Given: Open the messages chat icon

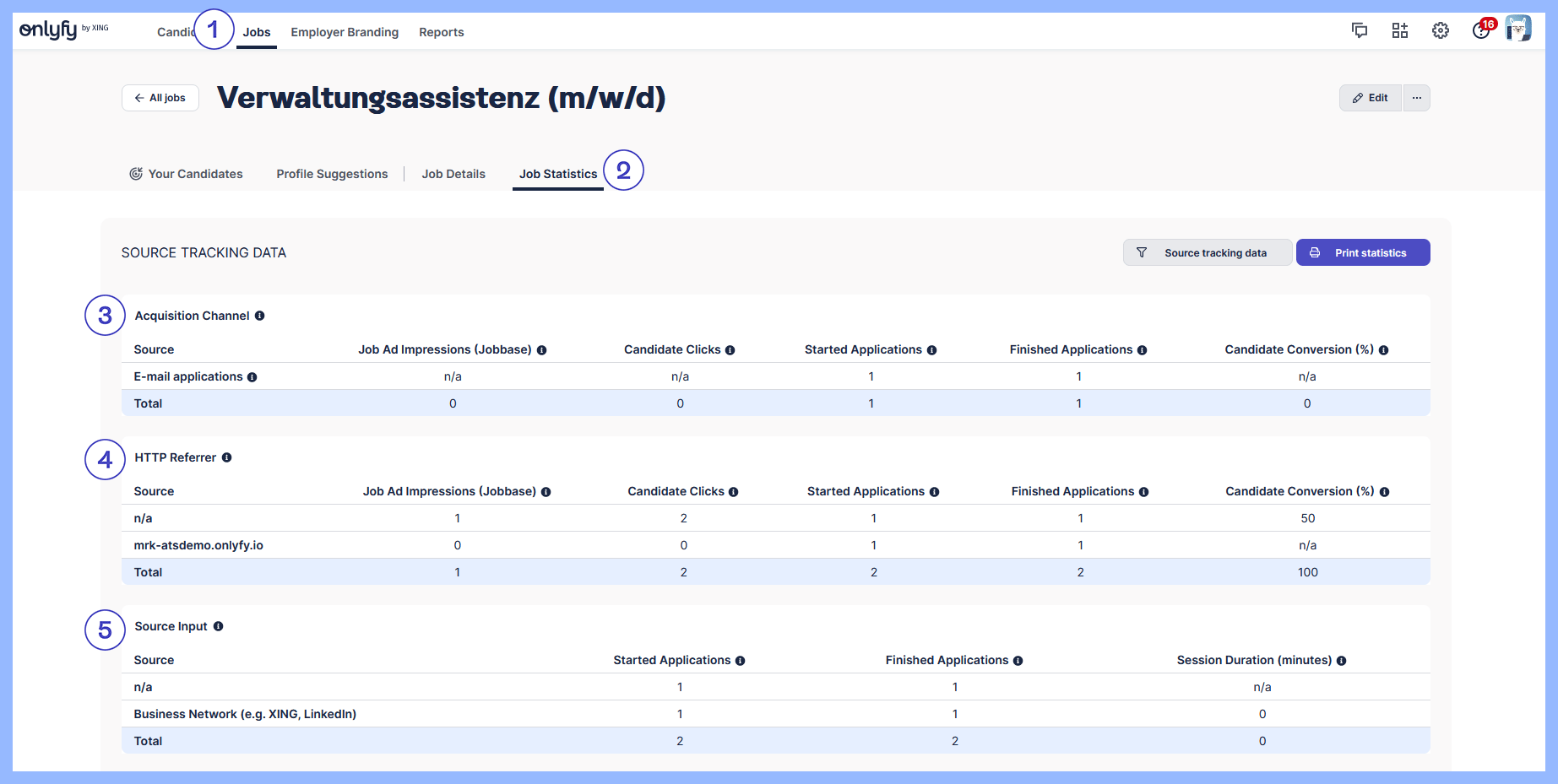Looking at the screenshot, I should (1359, 31).
